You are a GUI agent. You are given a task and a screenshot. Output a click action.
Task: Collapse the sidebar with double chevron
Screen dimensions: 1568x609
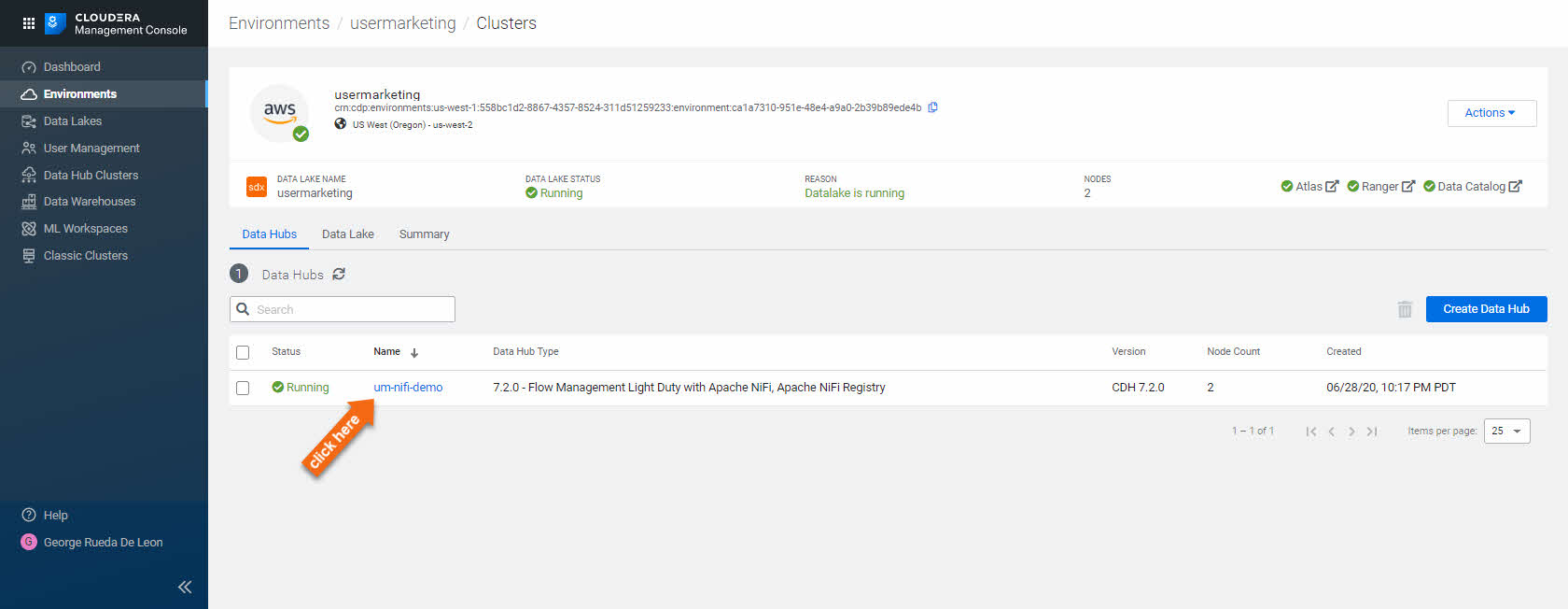(x=185, y=587)
